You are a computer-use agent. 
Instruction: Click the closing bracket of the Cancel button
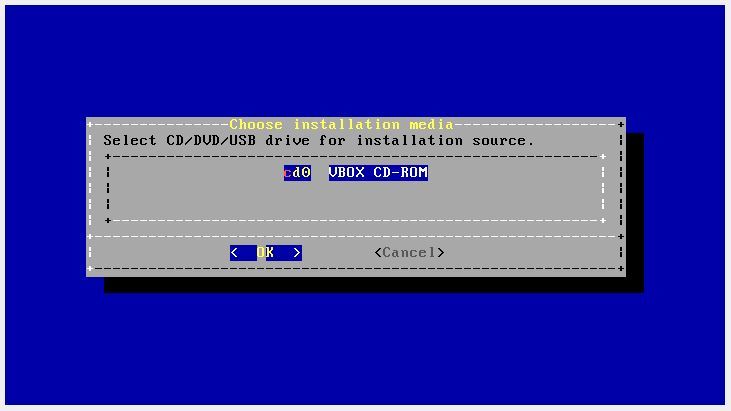tap(441, 253)
